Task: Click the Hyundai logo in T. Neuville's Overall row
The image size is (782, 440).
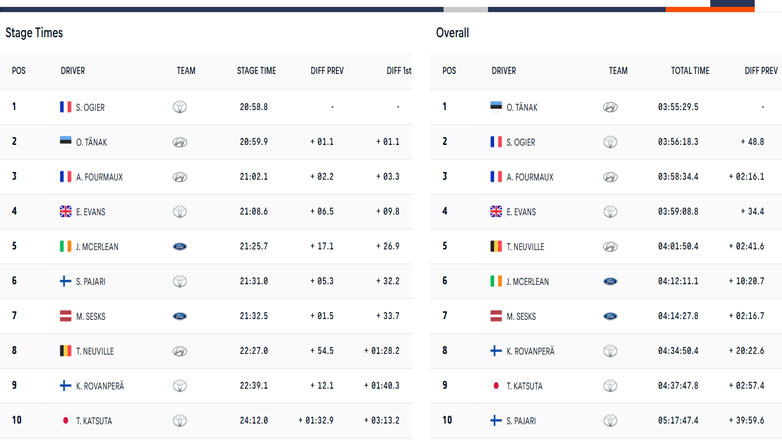Action: [610, 246]
